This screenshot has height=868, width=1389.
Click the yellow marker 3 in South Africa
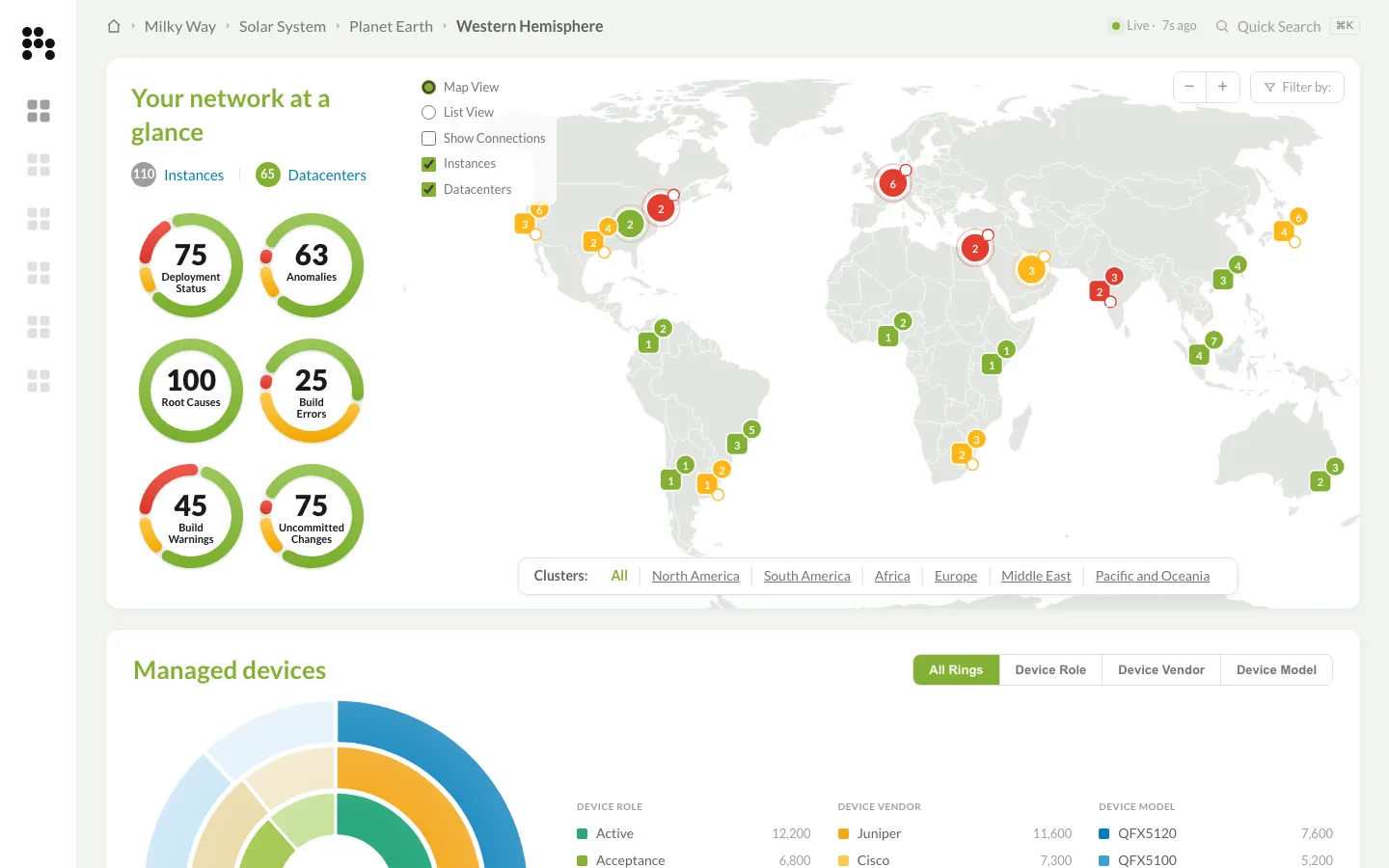(x=976, y=439)
